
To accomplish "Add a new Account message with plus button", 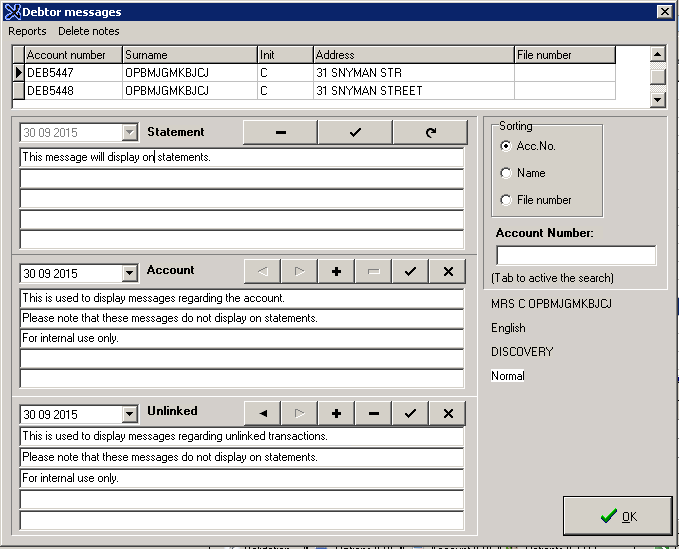I will click(336, 271).
